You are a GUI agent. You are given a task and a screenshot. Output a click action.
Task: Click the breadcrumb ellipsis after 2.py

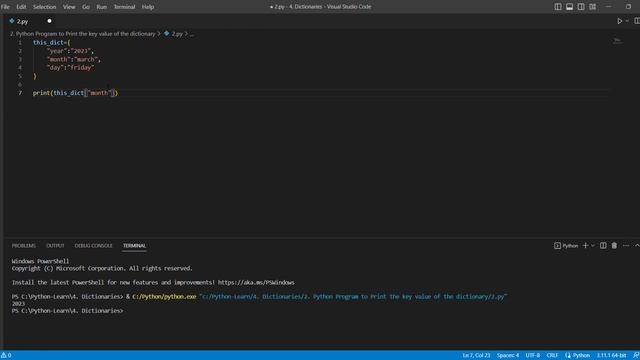(192, 34)
